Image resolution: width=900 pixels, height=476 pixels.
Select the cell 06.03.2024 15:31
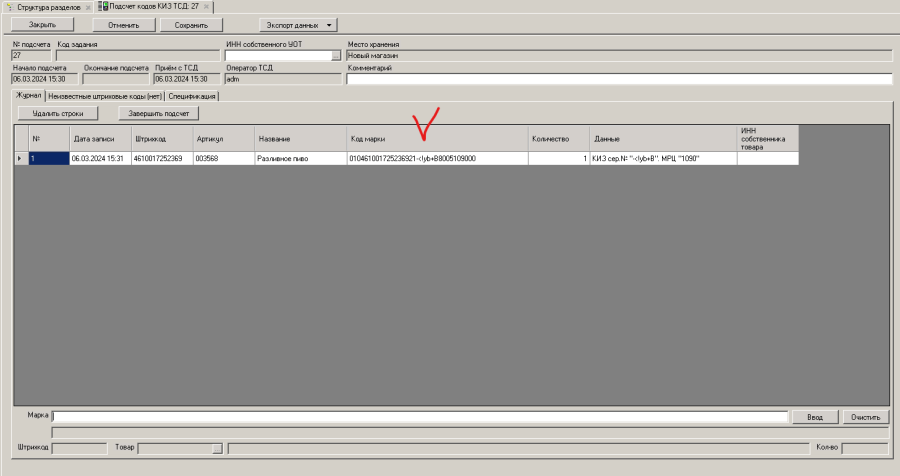(x=100, y=158)
